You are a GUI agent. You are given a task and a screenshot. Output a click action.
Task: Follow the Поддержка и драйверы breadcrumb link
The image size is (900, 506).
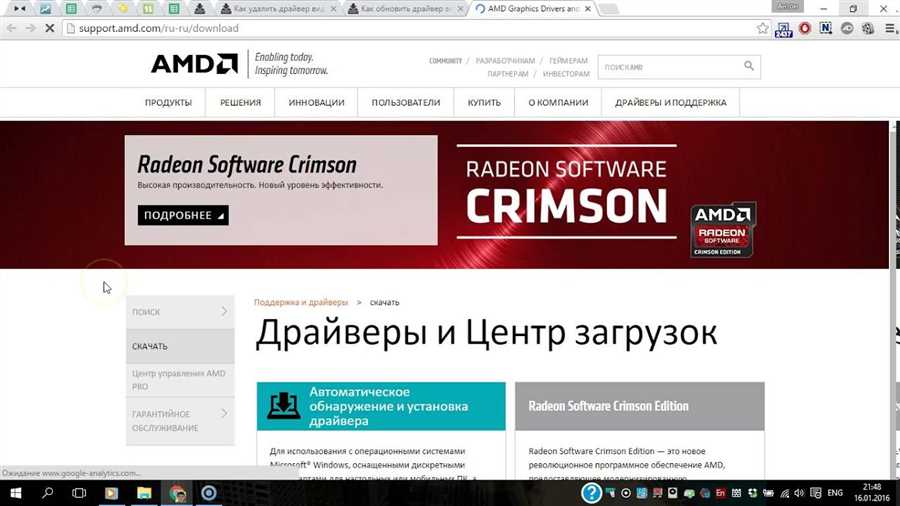[x=301, y=302]
